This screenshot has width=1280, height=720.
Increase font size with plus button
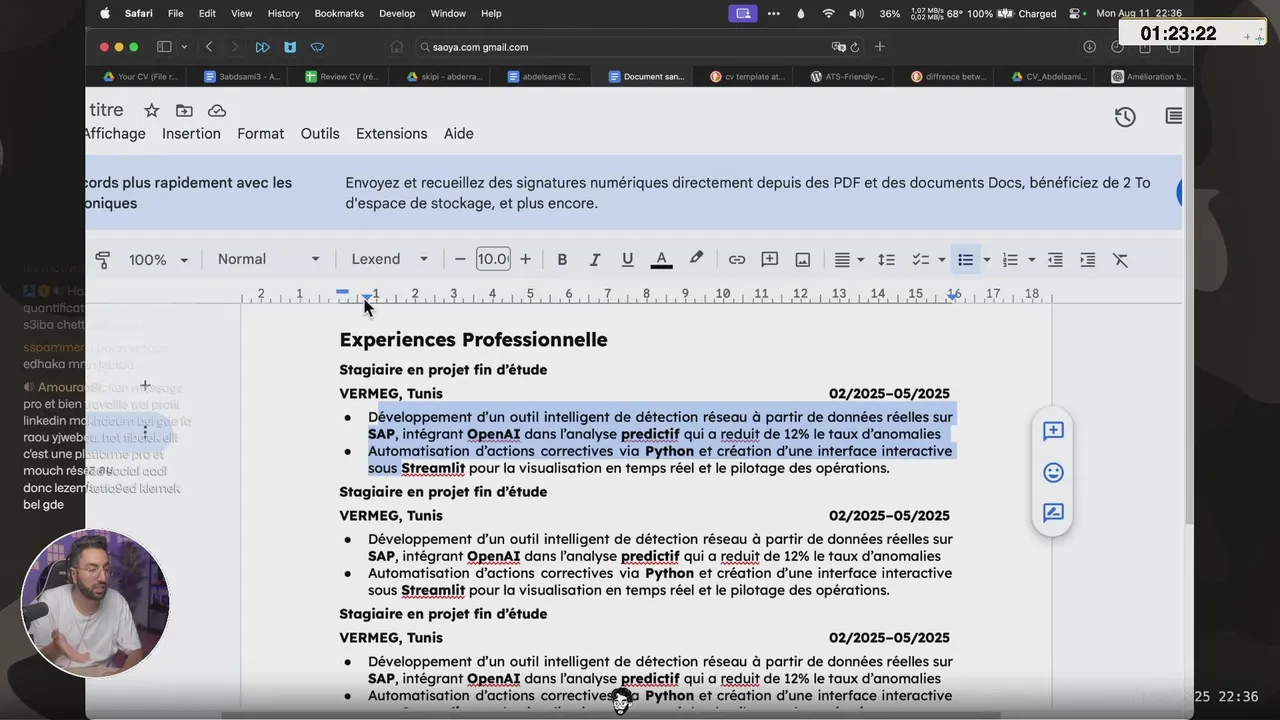[525, 259]
